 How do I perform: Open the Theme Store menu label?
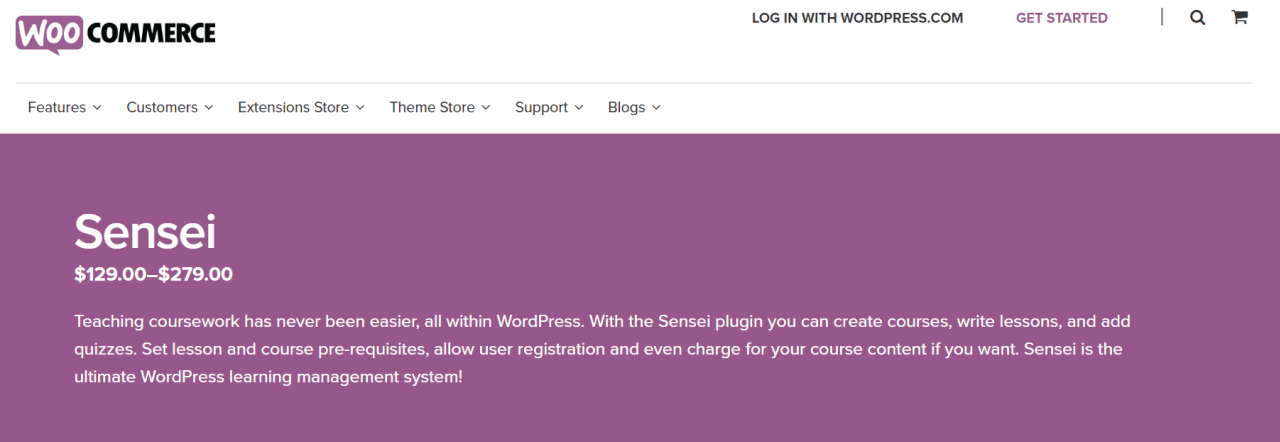(432, 107)
